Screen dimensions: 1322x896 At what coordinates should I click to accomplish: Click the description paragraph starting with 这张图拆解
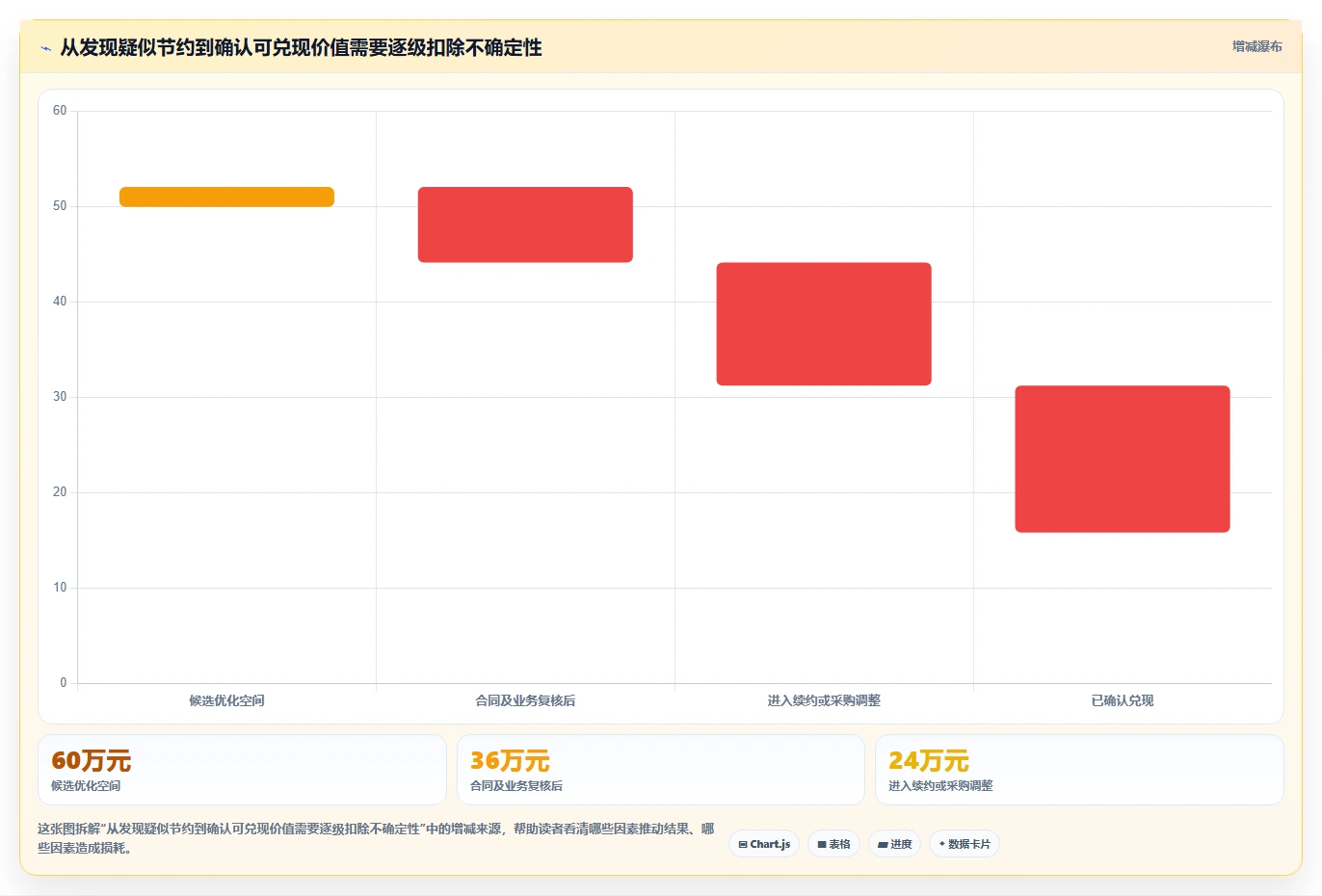pos(376,838)
